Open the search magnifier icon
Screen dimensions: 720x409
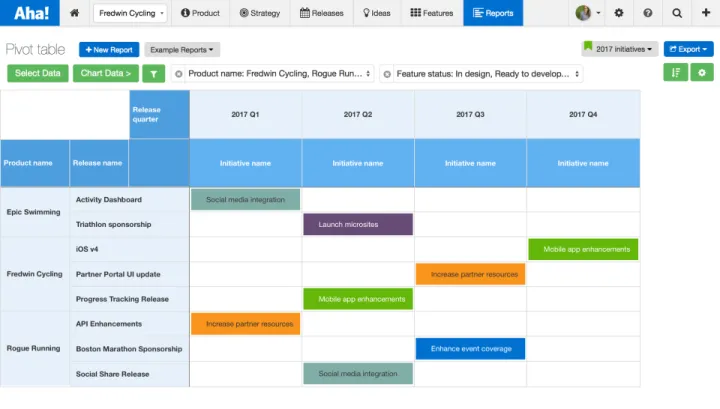coord(677,13)
